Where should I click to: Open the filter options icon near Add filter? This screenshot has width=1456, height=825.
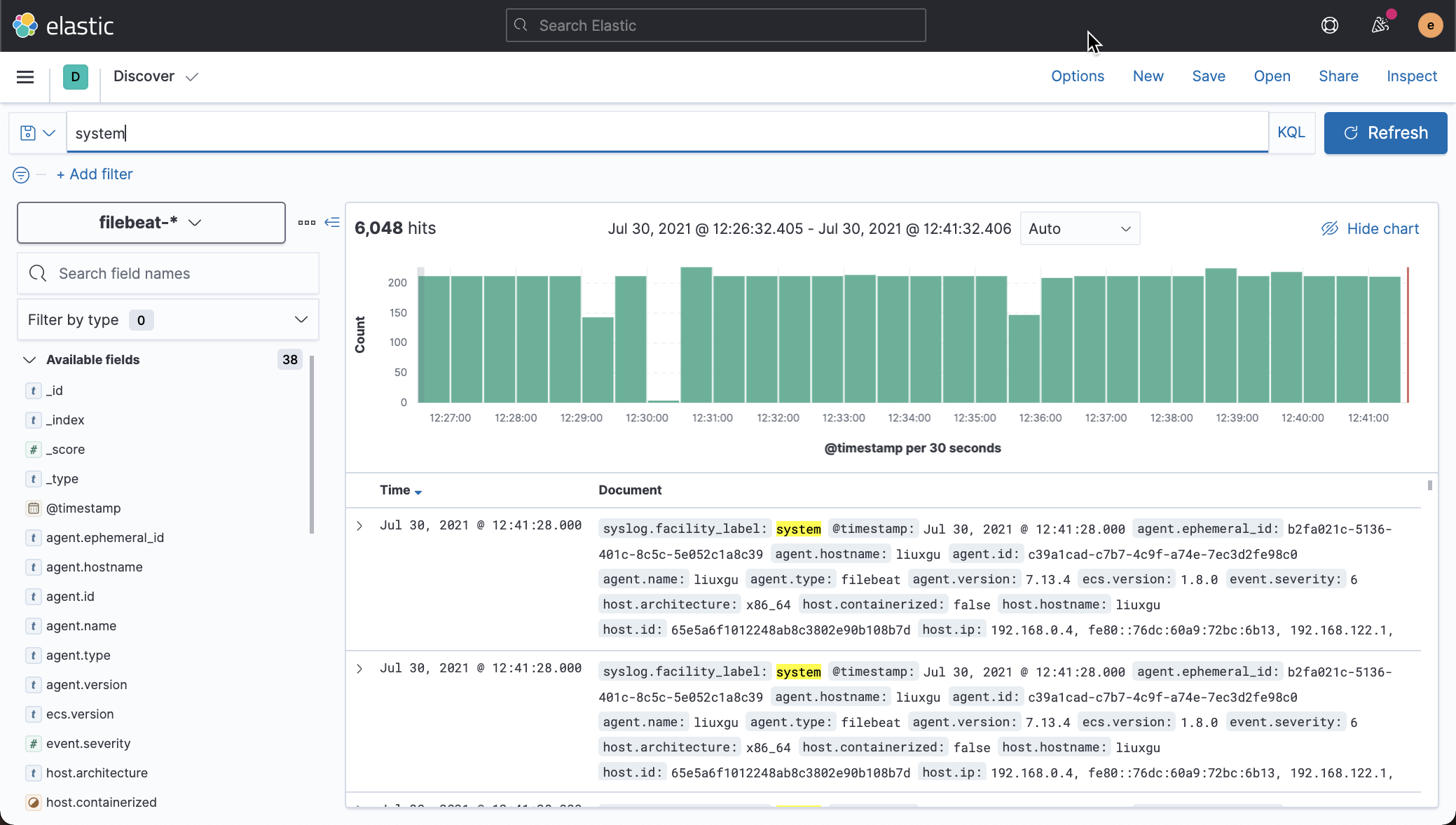[20, 175]
